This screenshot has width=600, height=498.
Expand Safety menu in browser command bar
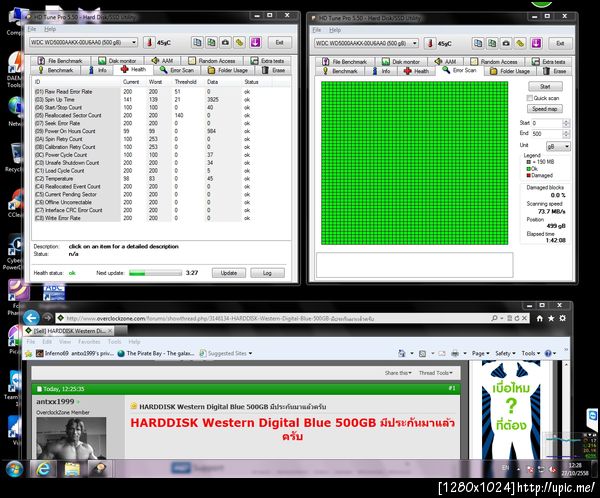click(505, 353)
